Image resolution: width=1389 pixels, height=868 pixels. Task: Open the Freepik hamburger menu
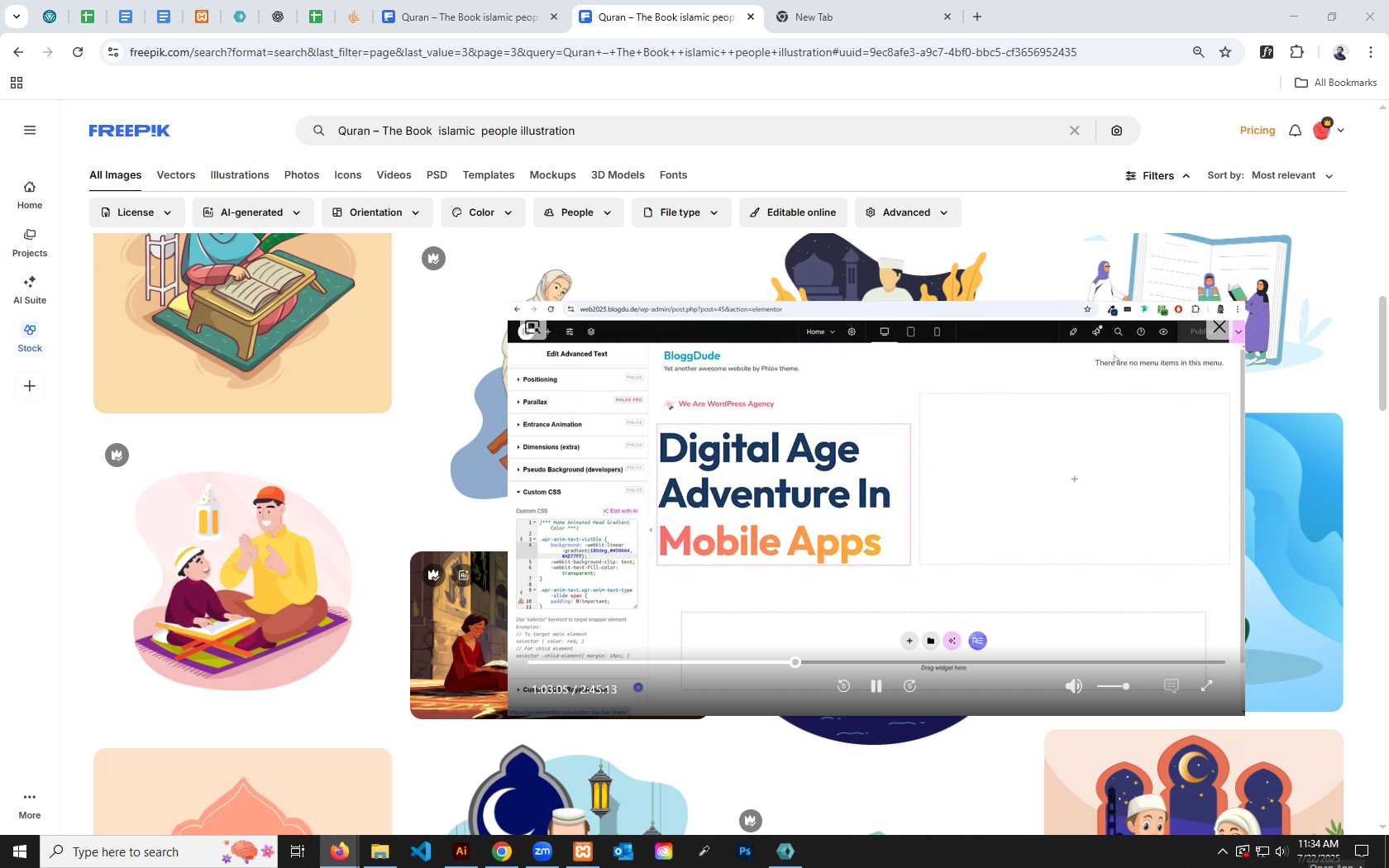click(x=30, y=130)
